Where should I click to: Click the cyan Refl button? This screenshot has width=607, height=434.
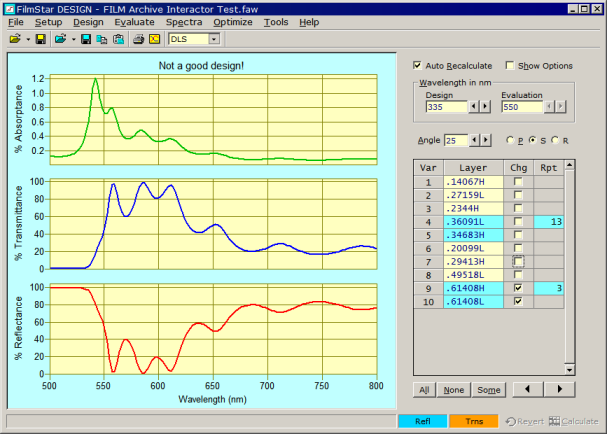tap(423, 421)
